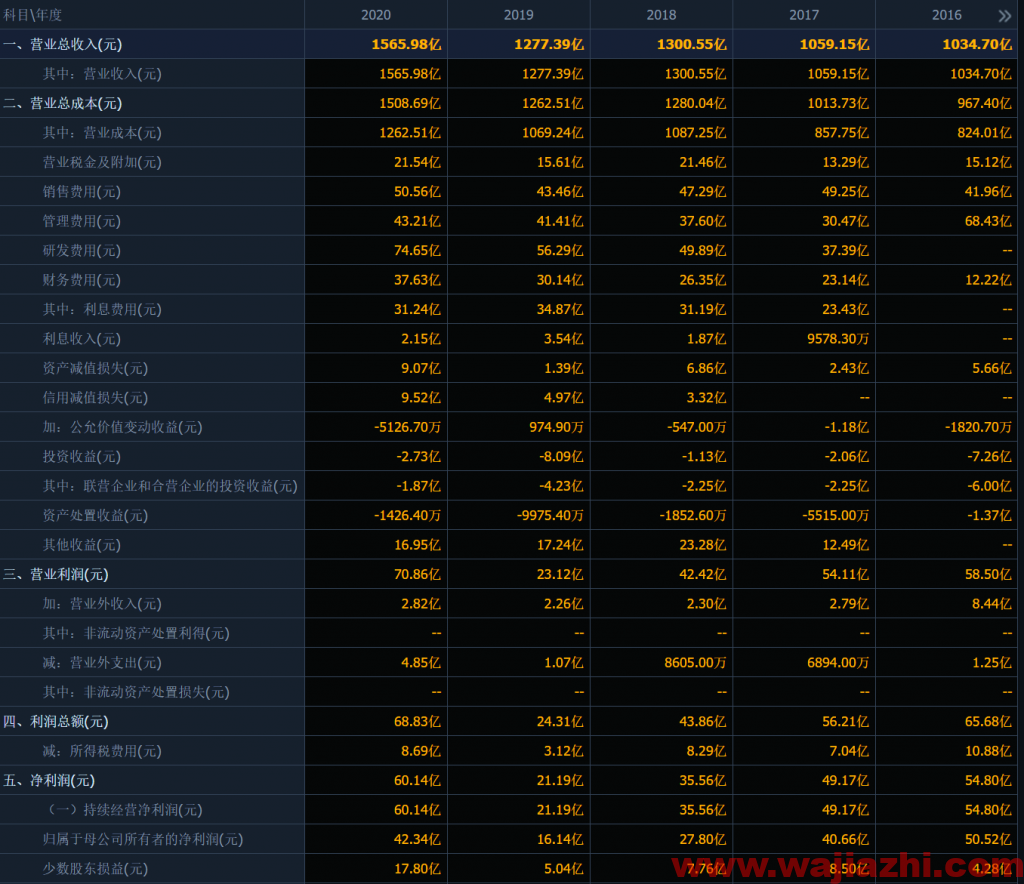
Task: Select the 营业税金及附加(元) row label
Action: (102, 162)
